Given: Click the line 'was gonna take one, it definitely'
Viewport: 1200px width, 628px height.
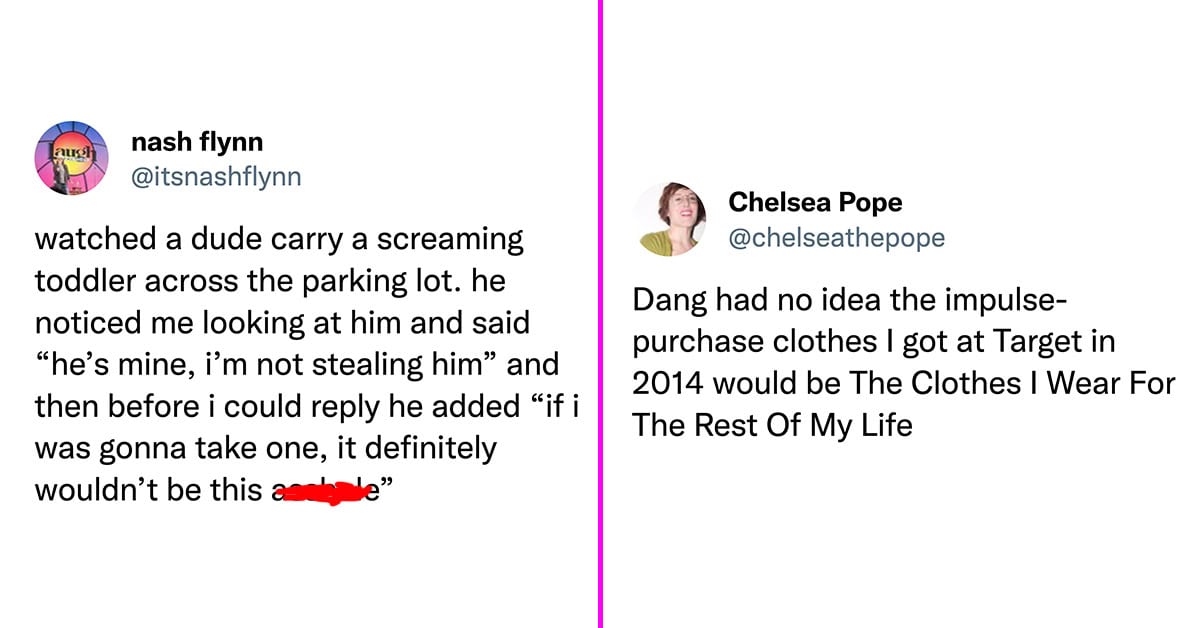Looking at the screenshot, I should (265, 448).
